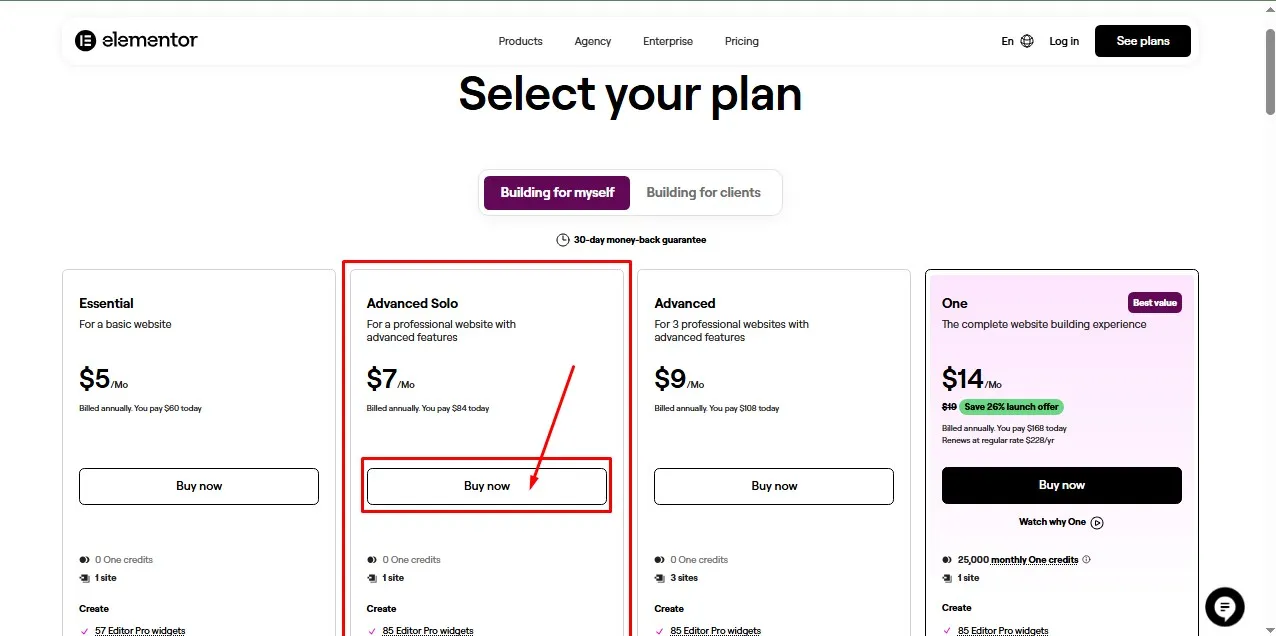The height and width of the screenshot is (636, 1276).
Task: Select Pricing in the navigation bar
Action: pos(741,41)
